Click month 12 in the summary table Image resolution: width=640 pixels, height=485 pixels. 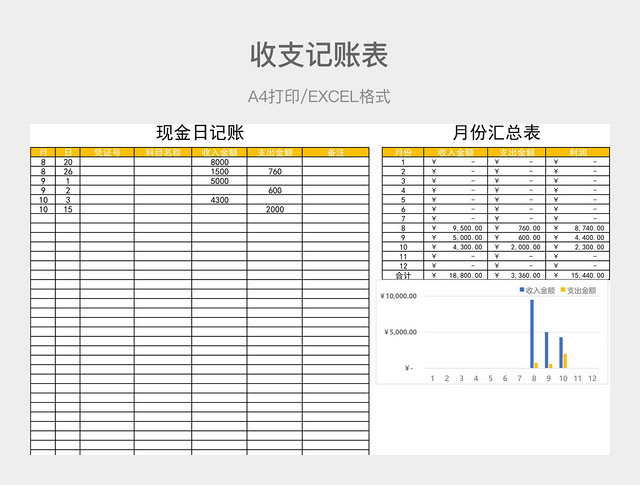pos(403,266)
